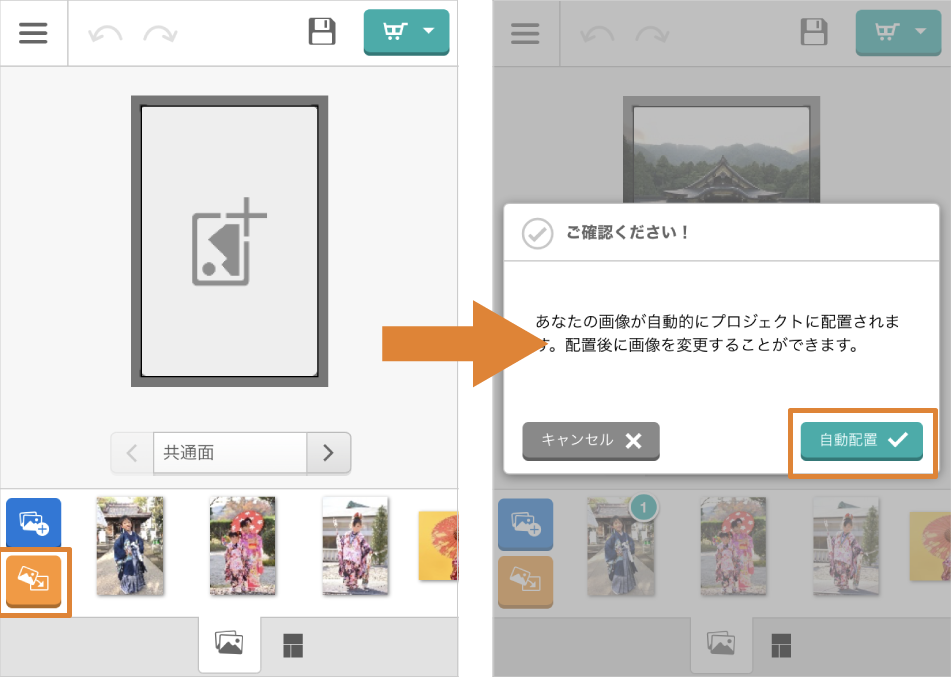Switch to photos tab, right screen

tap(721, 644)
